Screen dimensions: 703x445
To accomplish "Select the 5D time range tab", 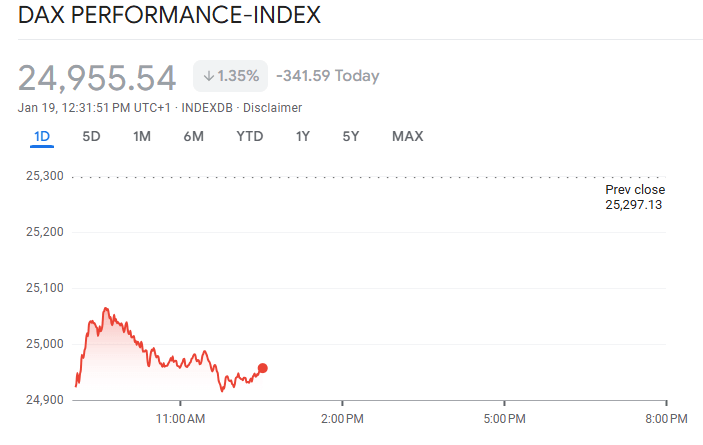I will pyautogui.click(x=91, y=136).
